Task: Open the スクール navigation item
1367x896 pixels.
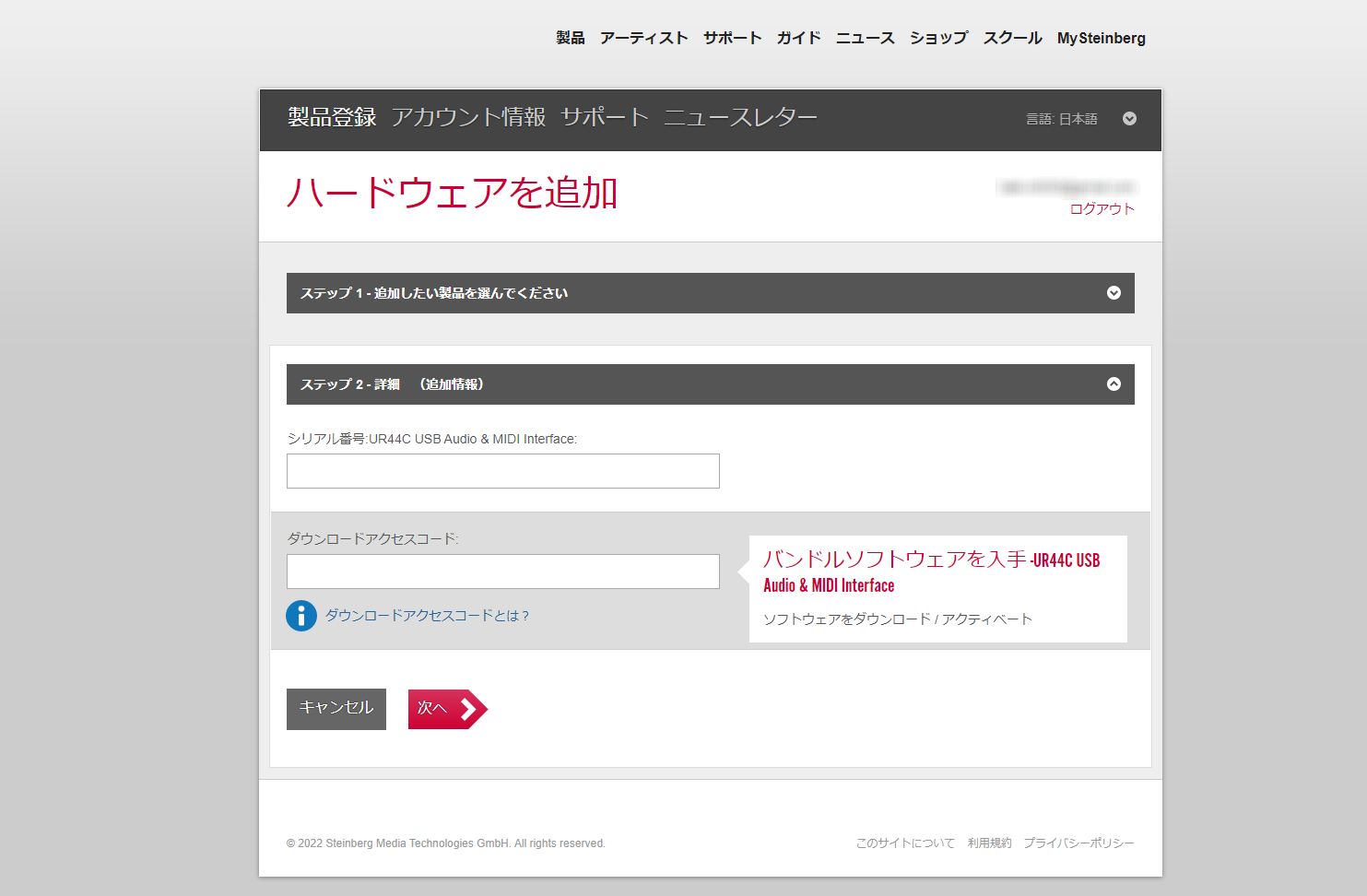Action: click(1012, 38)
